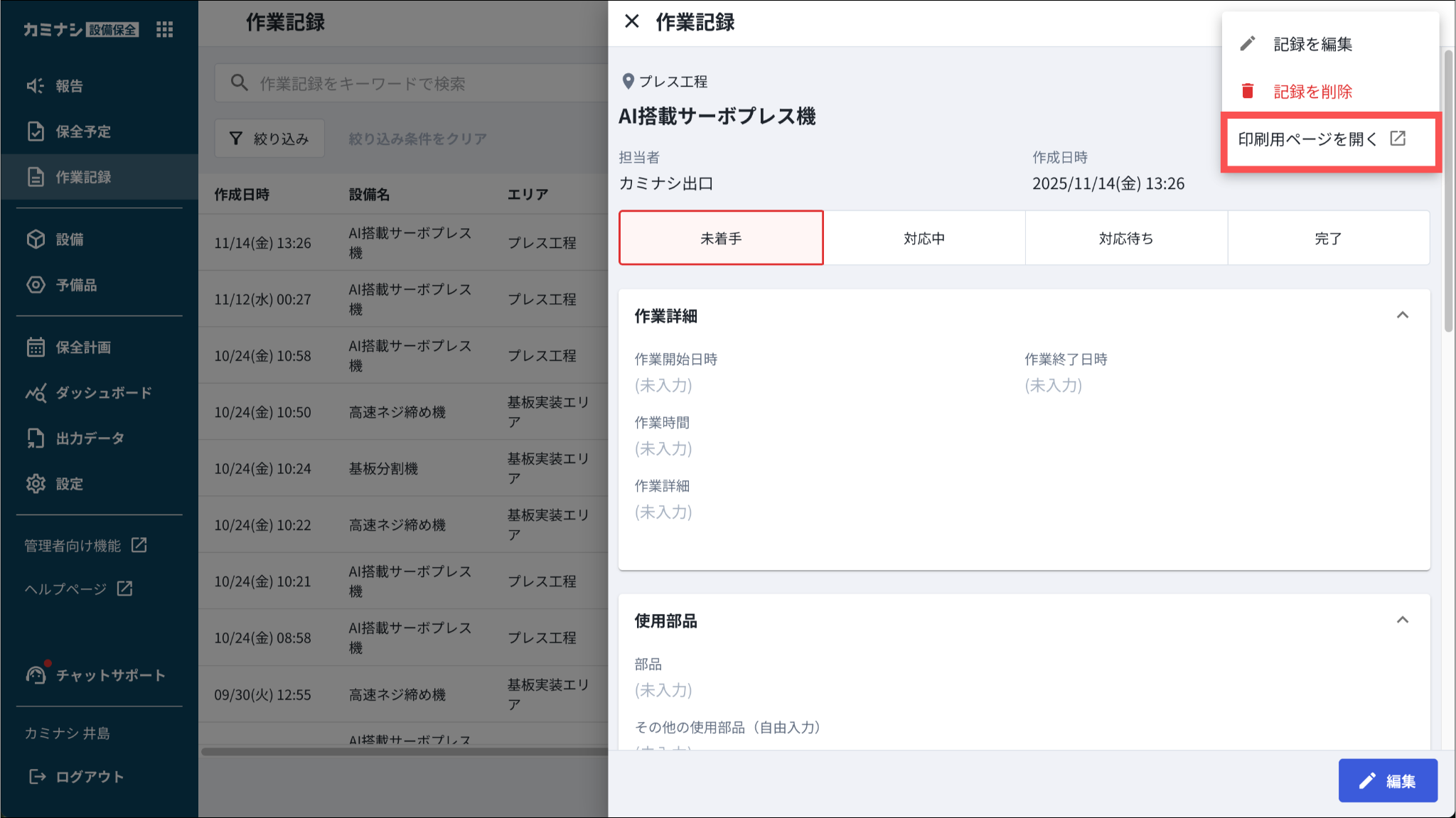Open 保全予定 from the sidebar
1456x818 pixels.
[82, 131]
